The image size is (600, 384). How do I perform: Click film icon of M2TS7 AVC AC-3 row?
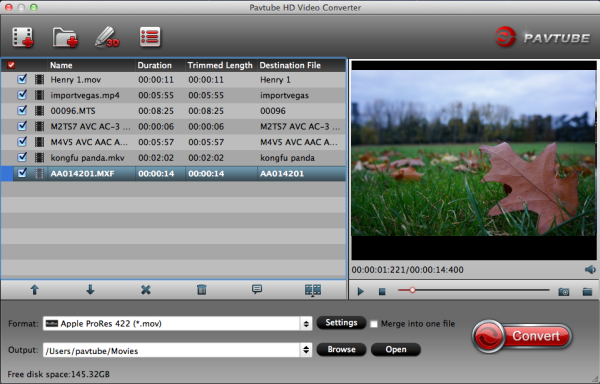39,127
